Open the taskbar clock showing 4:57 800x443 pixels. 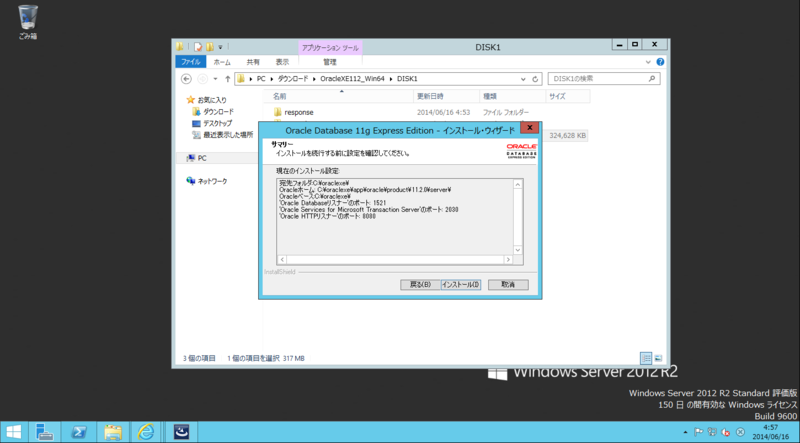[770, 432]
